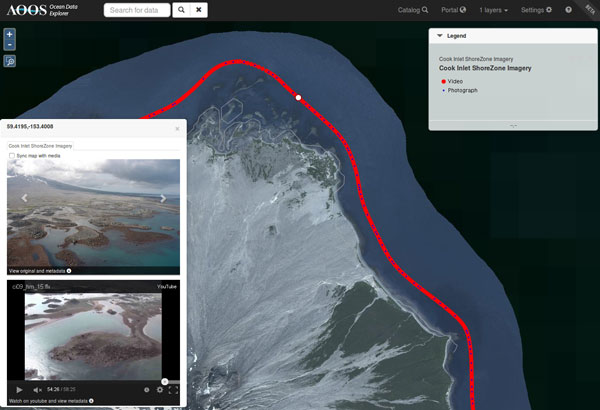
Task: Activate the zoom-to-area magnifier tool
Action: 10,61
